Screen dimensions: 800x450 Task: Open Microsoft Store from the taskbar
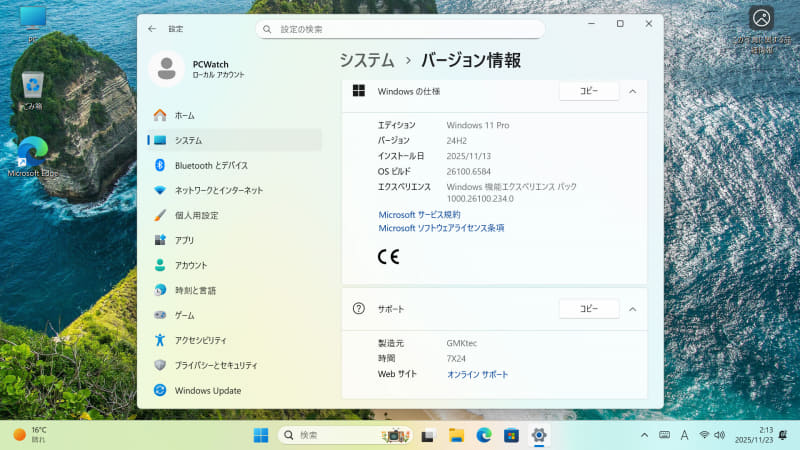click(511, 435)
